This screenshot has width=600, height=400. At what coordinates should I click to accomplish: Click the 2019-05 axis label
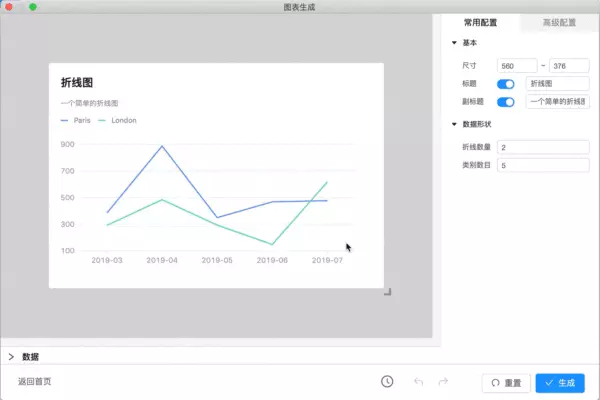(217, 260)
